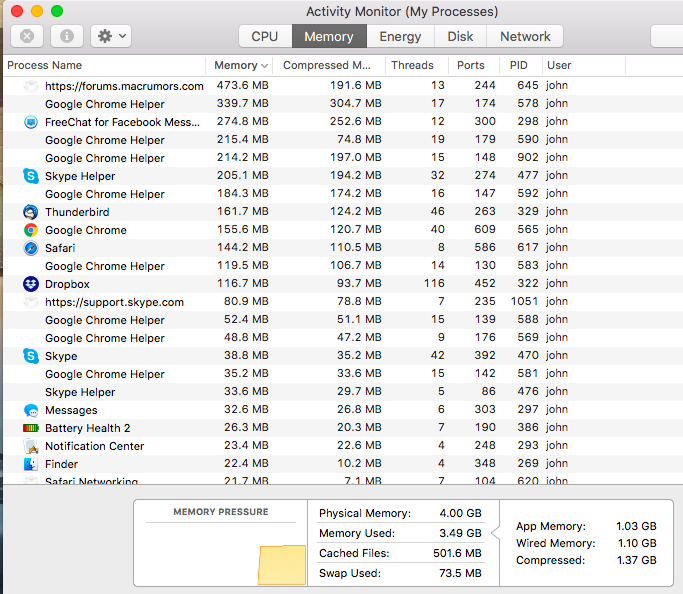Screen dimensions: 683x594
Task: Click the Memory Used 3.49 GB value
Action: point(460,533)
